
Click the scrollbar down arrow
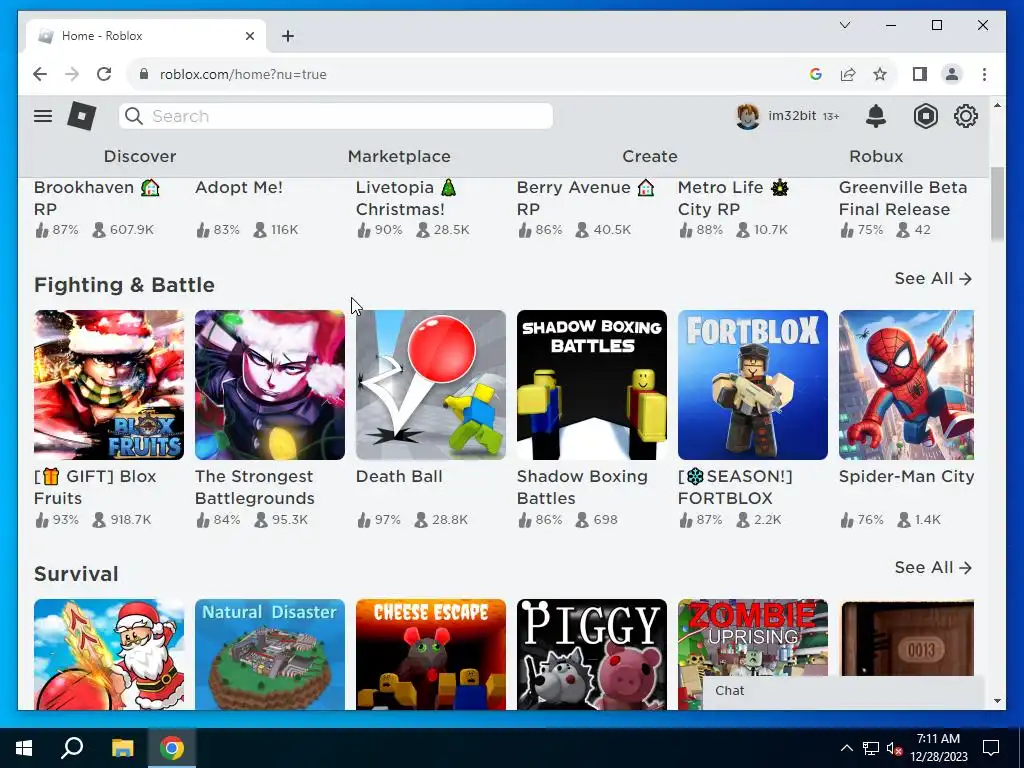pos(997,701)
